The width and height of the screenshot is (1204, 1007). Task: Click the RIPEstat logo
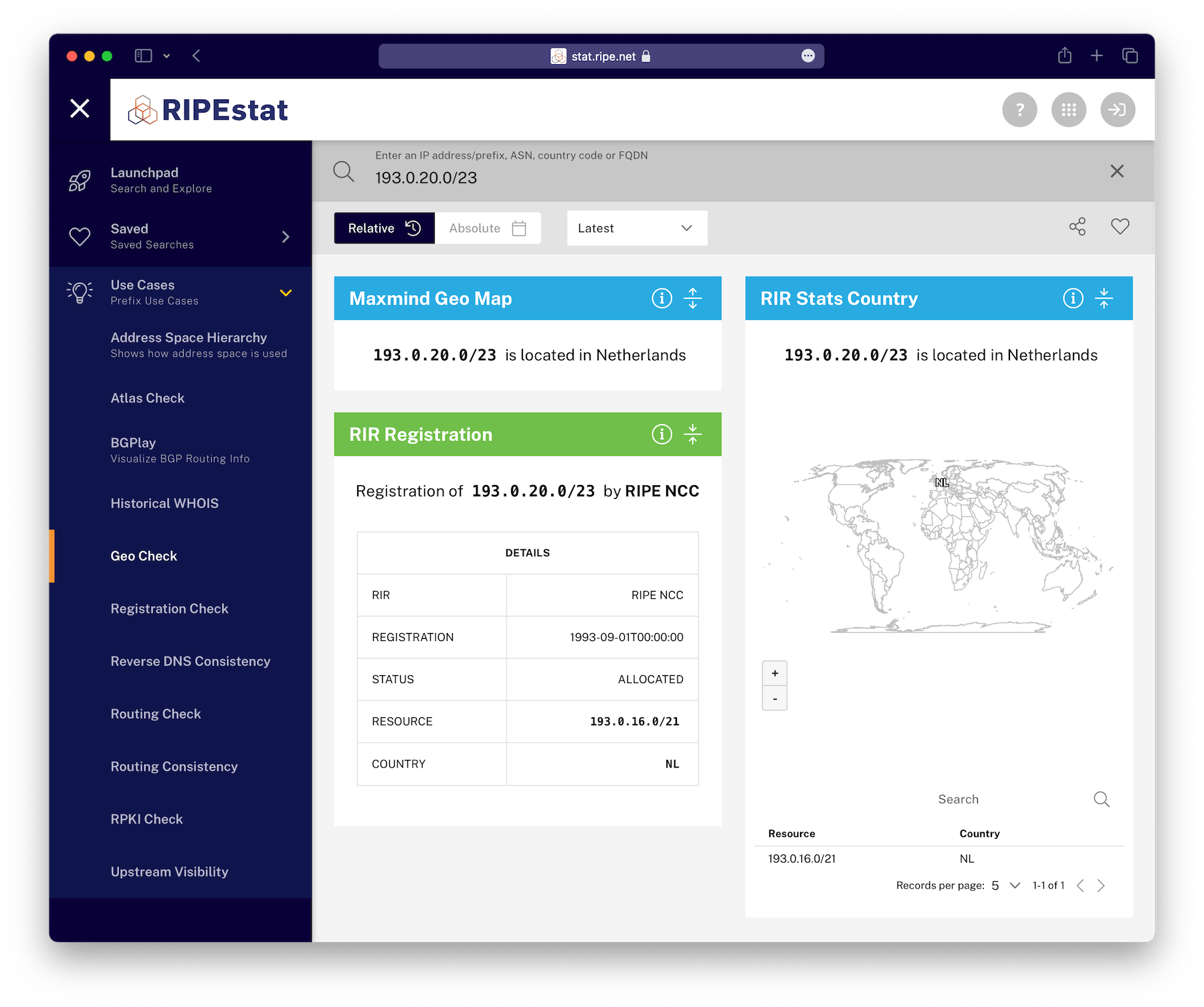pyautogui.click(x=208, y=110)
